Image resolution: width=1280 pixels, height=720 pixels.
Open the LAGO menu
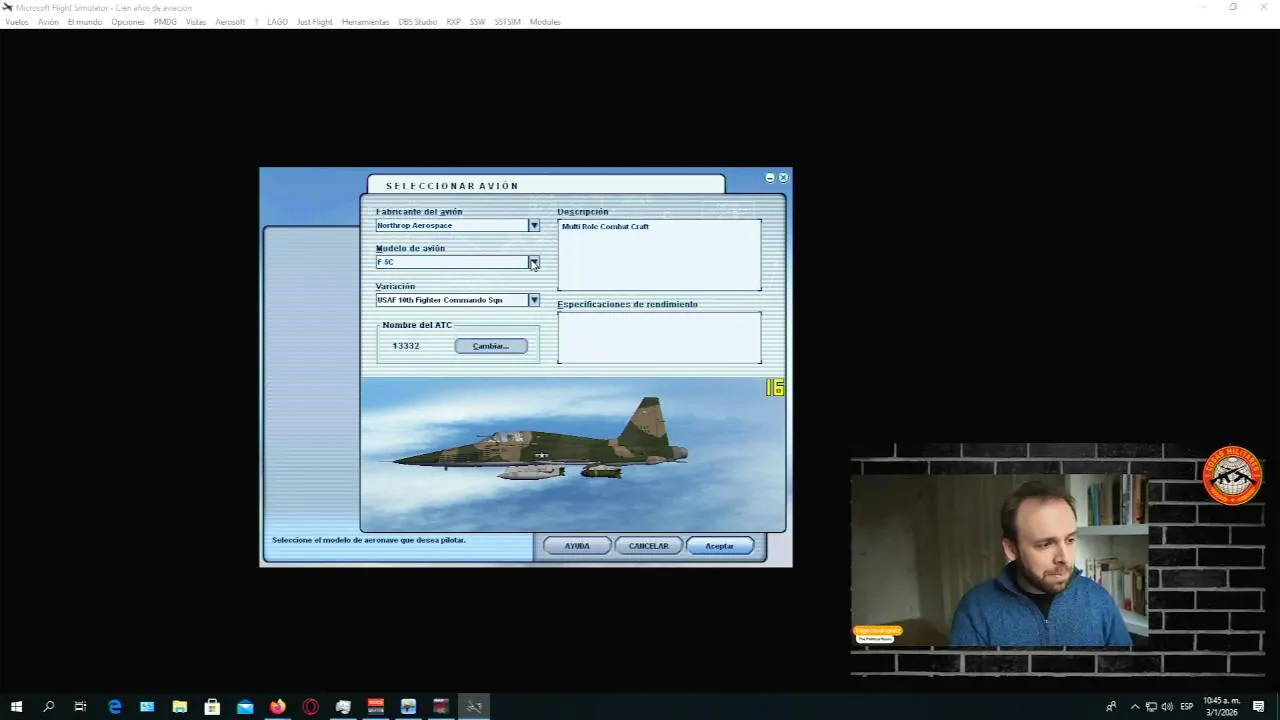coord(277,22)
